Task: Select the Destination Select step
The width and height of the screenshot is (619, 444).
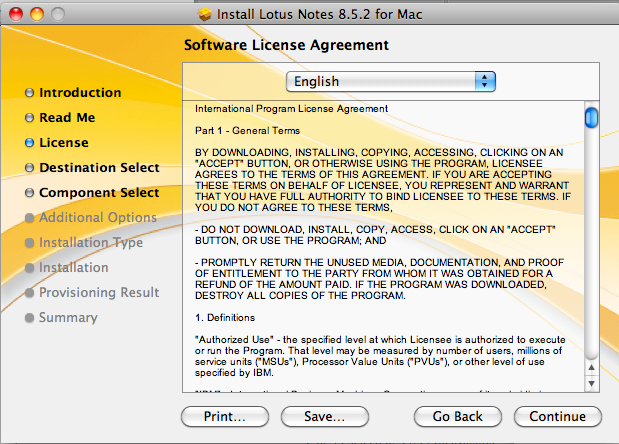Action: click(x=99, y=168)
